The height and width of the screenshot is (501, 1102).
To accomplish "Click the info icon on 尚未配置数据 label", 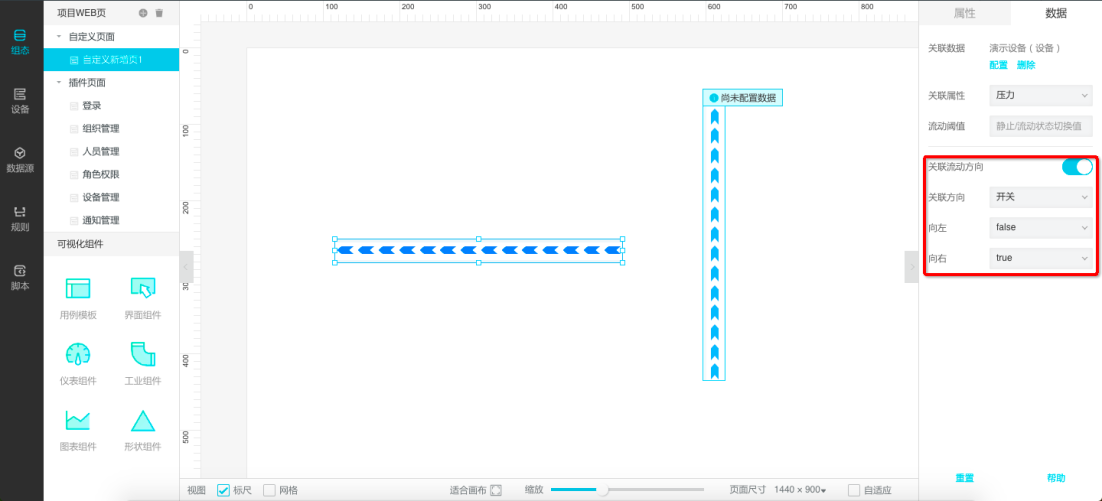I will coord(714,98).
